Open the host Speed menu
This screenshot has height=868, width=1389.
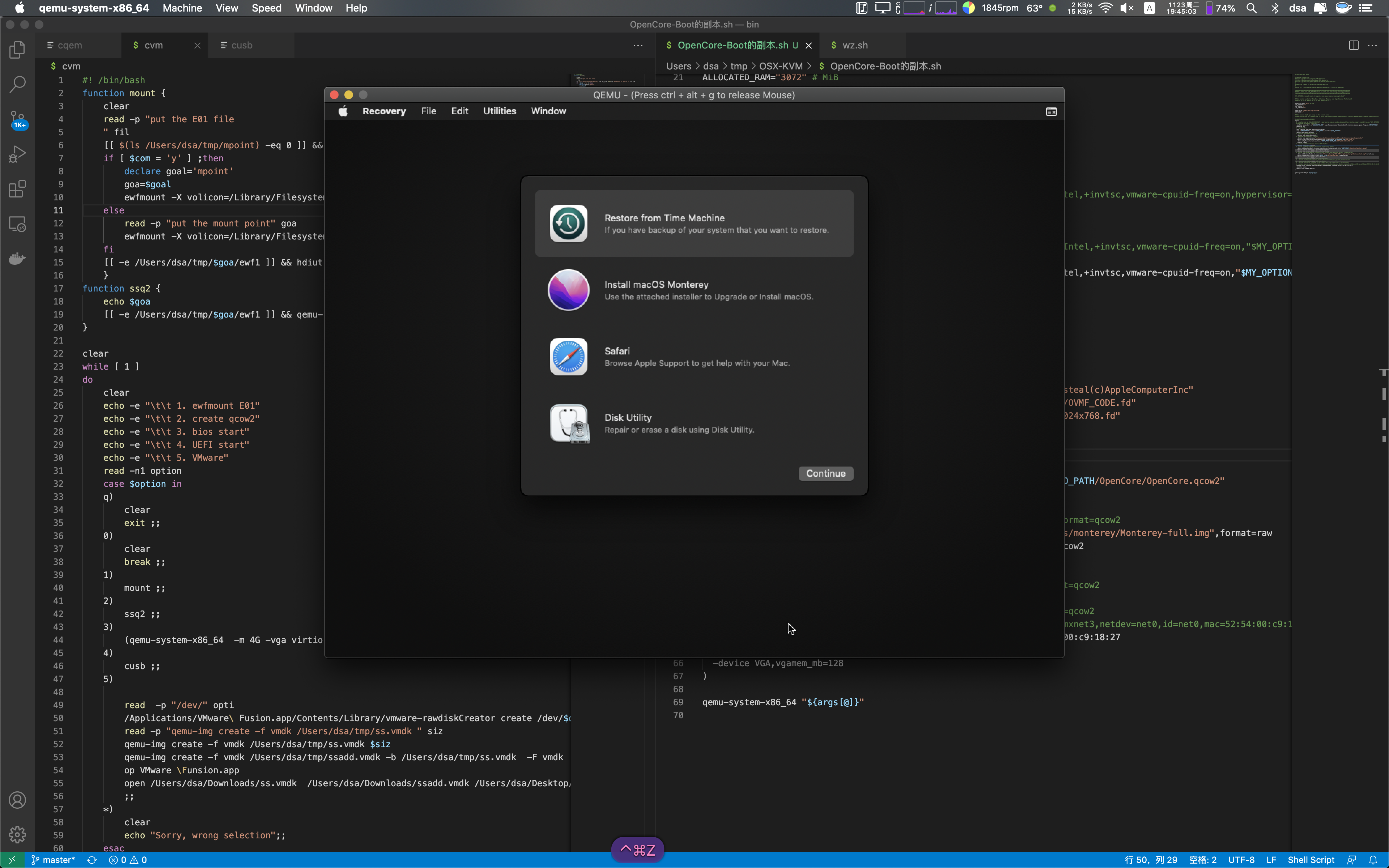[x=266, y=8]
